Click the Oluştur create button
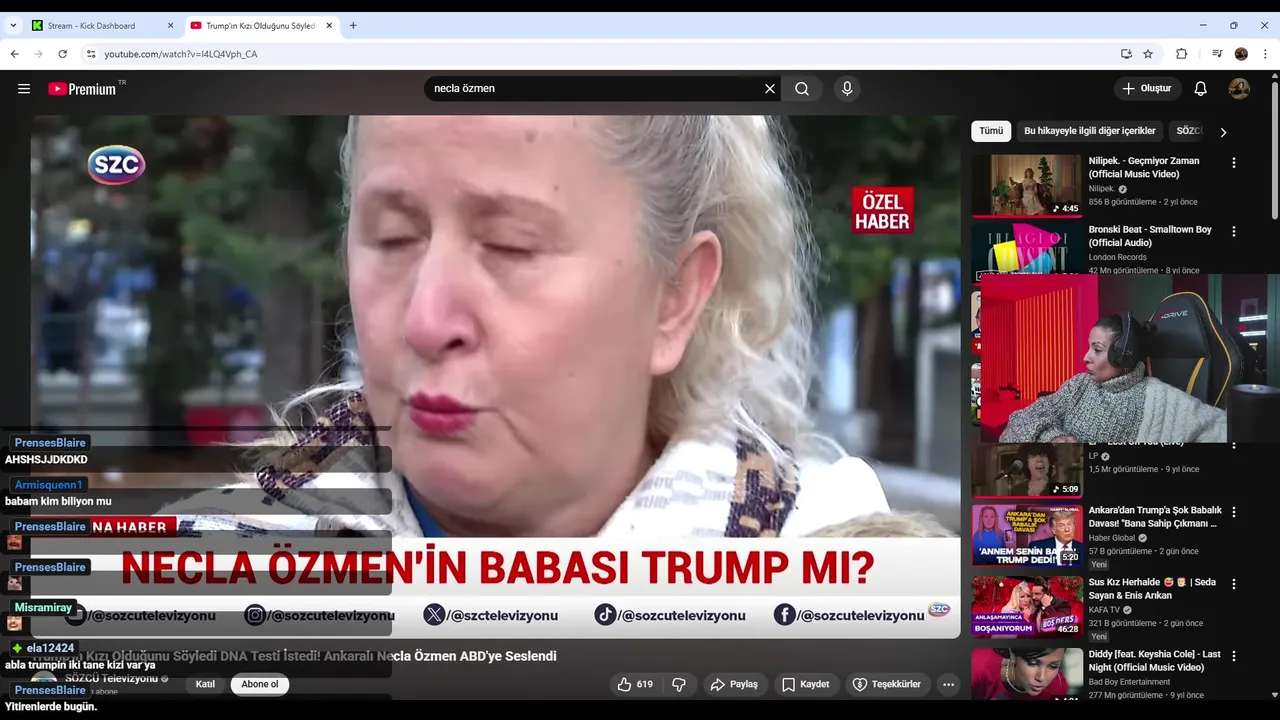Viewport: 1280px width, 720px height. (1147, 89)
